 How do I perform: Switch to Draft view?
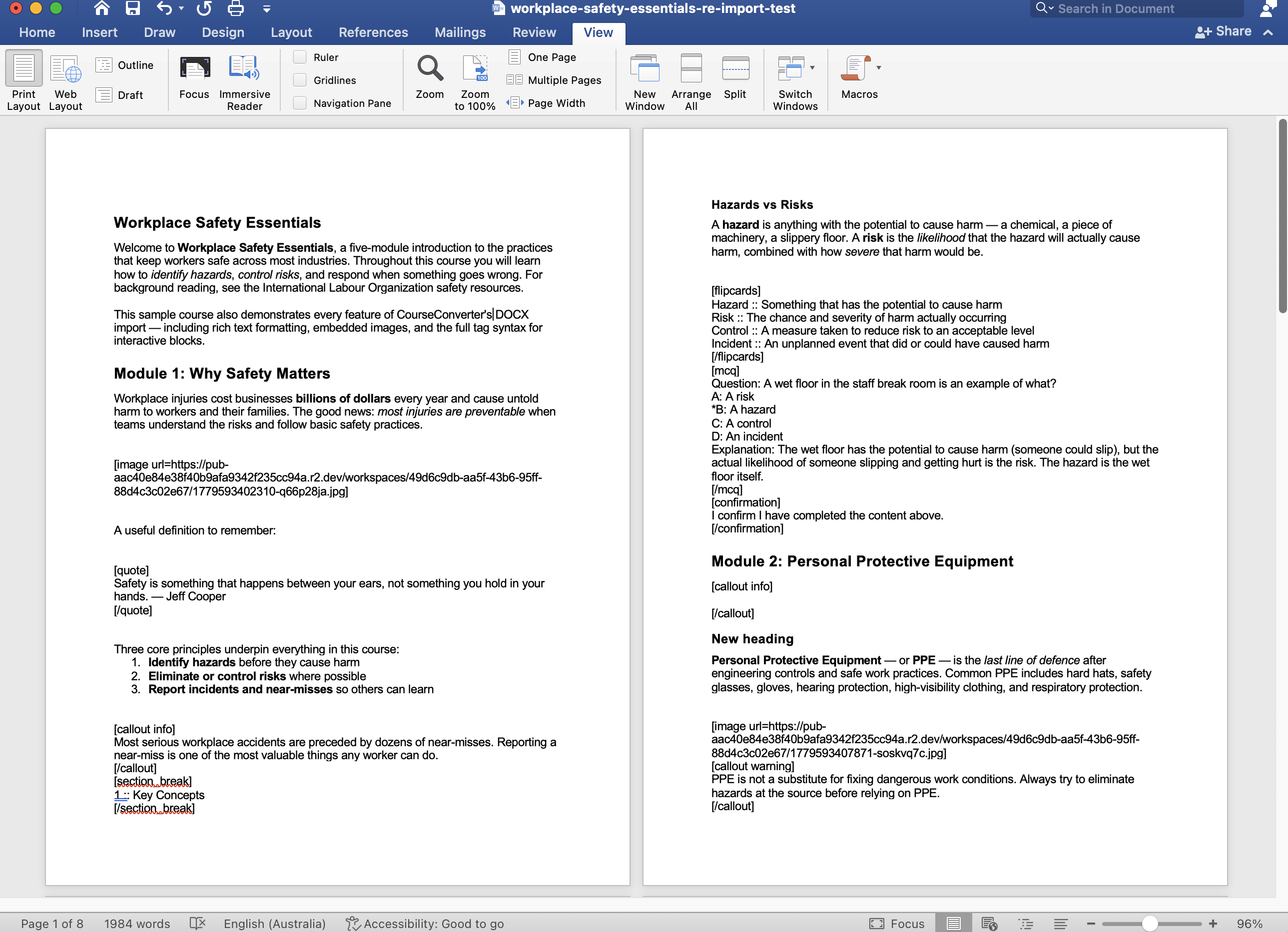click(x=119, y=95)
